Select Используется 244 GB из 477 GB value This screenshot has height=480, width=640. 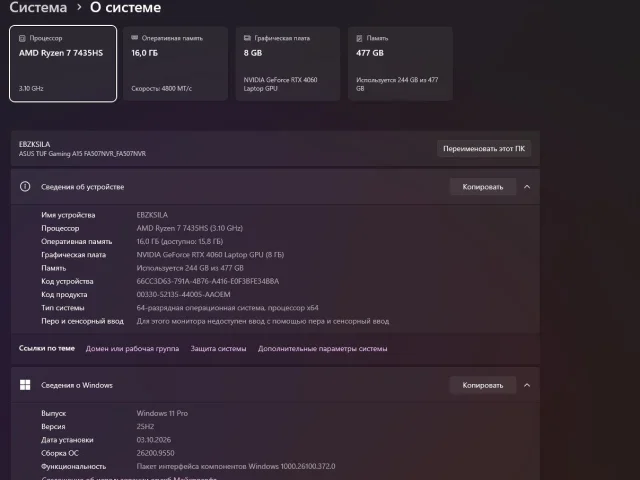coord(190,268)
